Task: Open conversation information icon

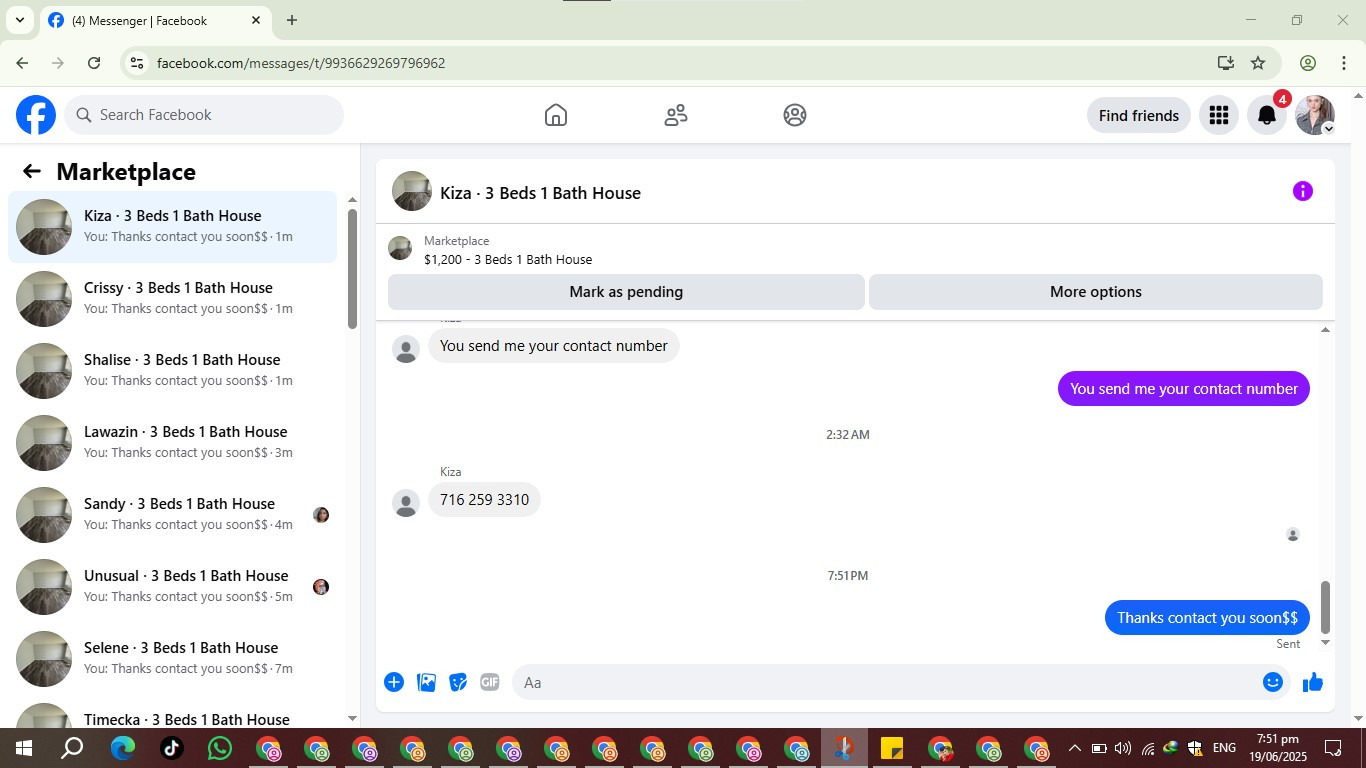Action: (x=1302, y=191)
